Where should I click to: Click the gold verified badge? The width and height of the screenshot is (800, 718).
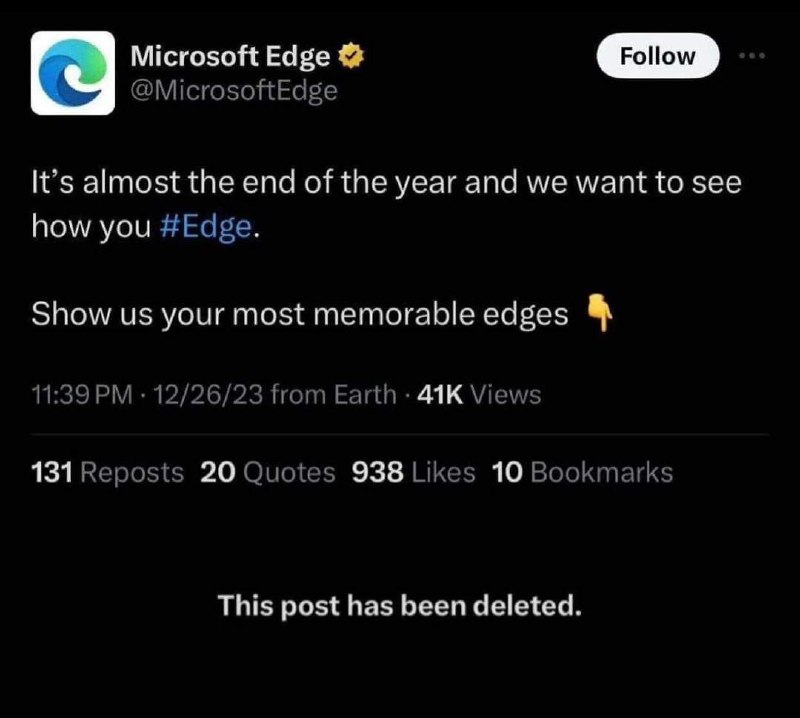click(x=351, y=56)
